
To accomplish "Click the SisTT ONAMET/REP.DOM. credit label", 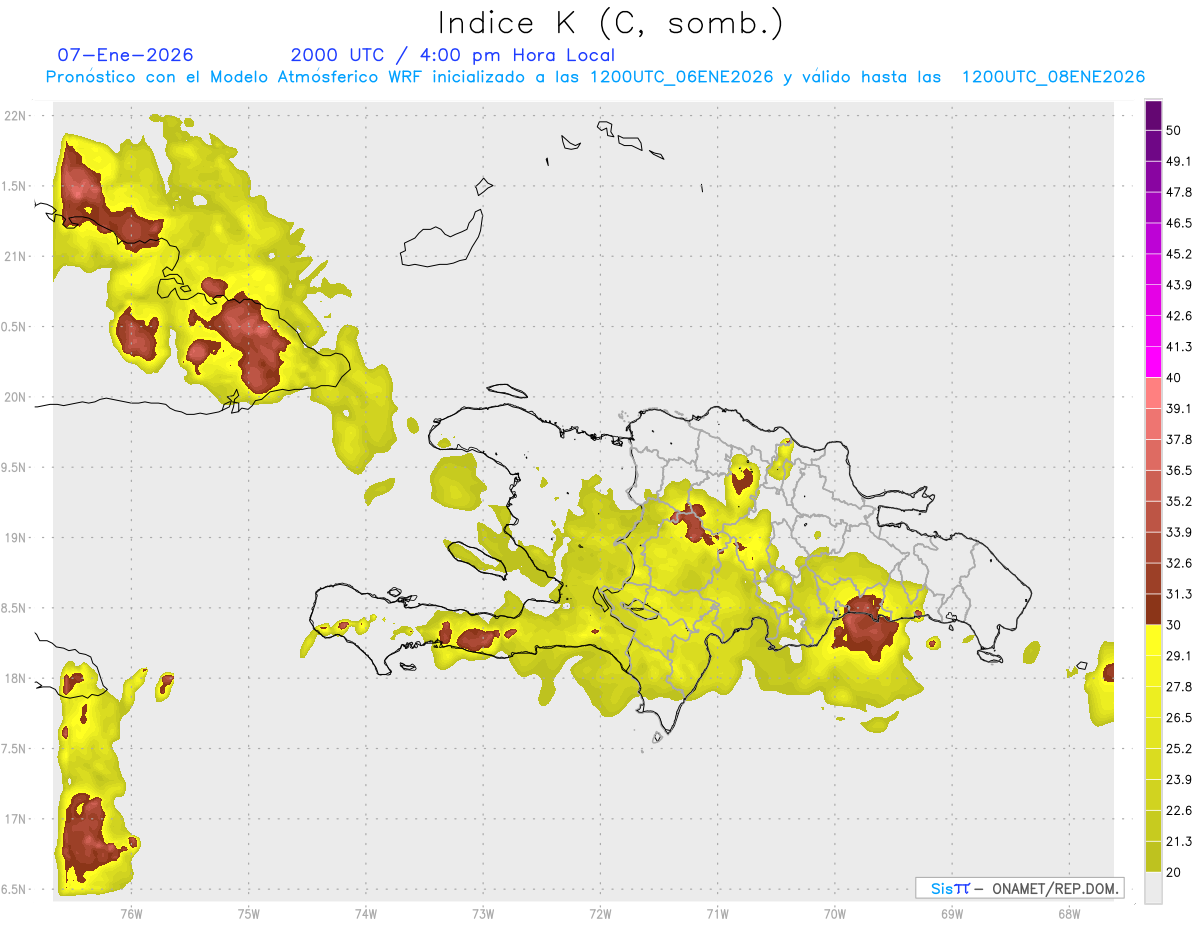I will pyautogui.click(x=1019, y=888).
